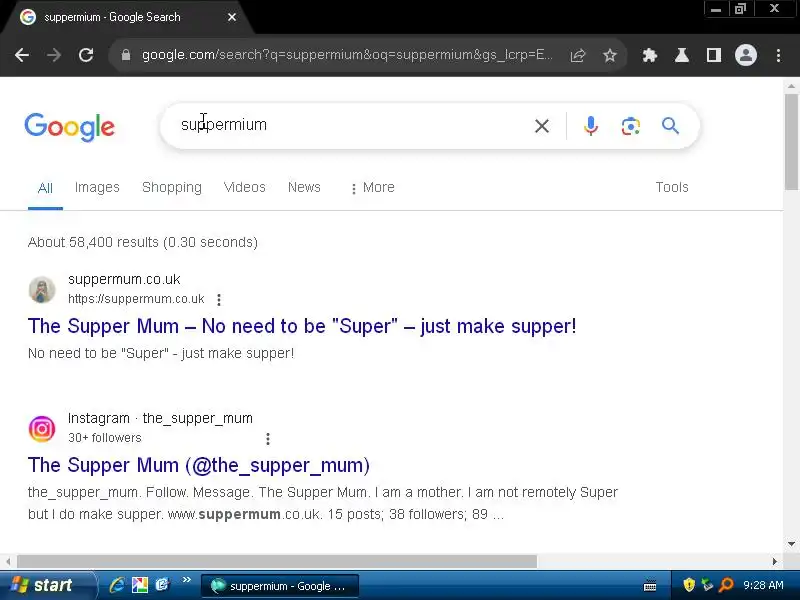
Task: Clear the search query with the X
Action: [x=542, y=126]
